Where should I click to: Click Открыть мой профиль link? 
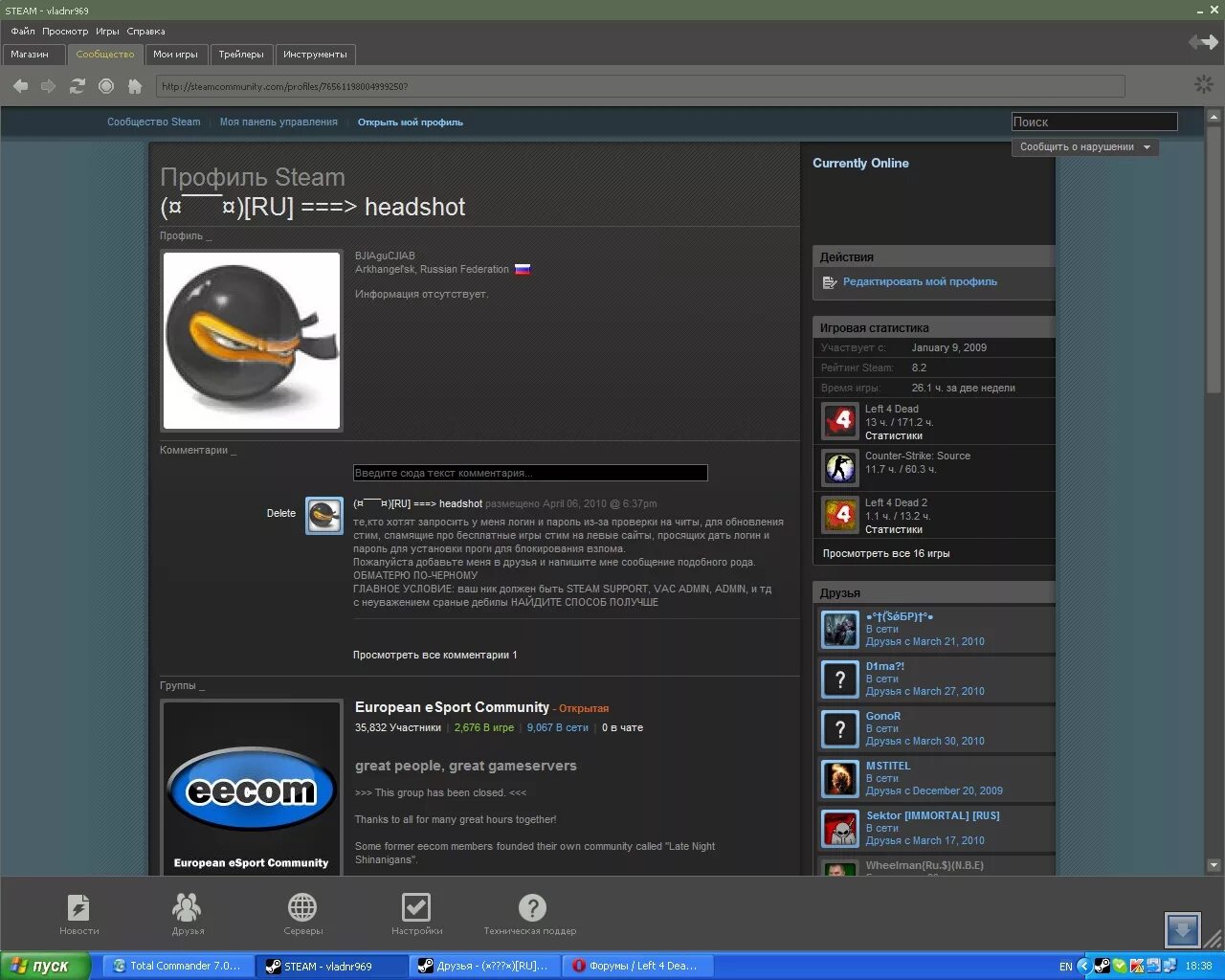click(x=411, y=122)
